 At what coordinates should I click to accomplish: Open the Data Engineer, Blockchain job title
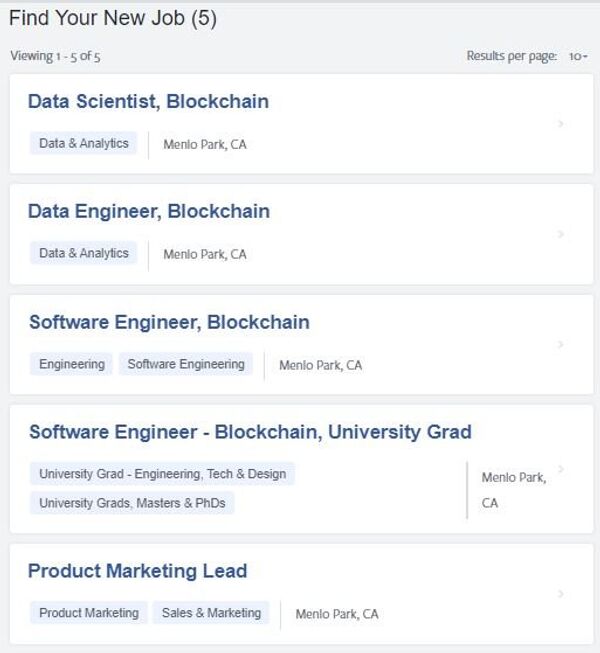(x=148, y=211)
